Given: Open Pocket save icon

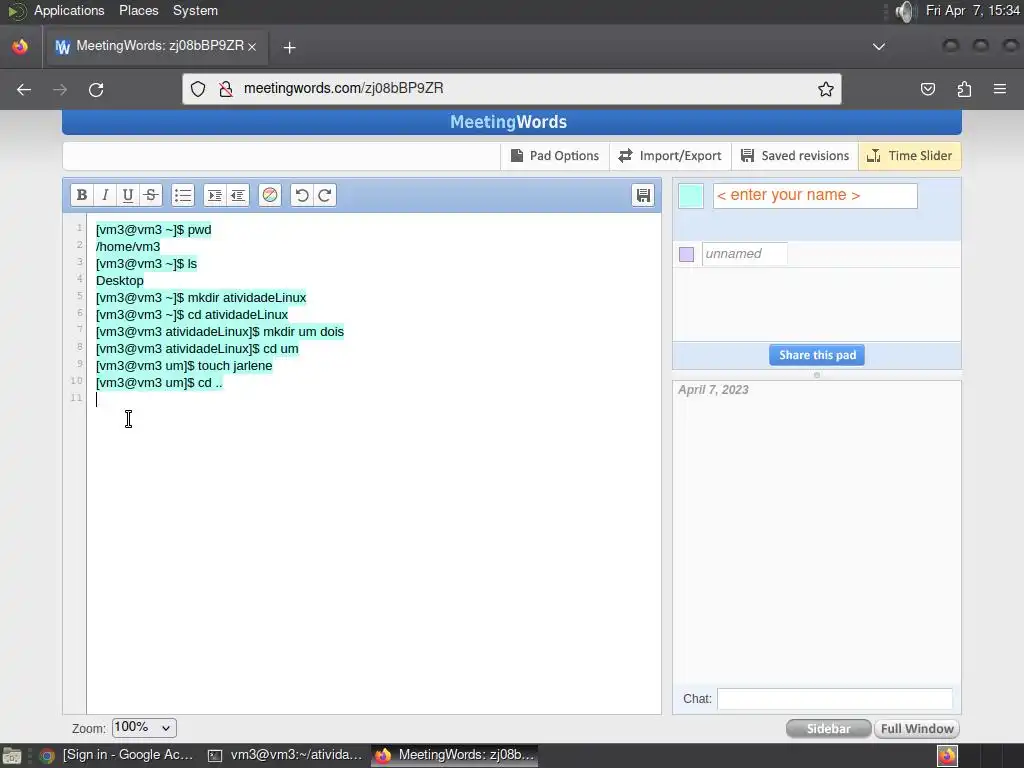Looking at the screenshot, I should point(927,89).
